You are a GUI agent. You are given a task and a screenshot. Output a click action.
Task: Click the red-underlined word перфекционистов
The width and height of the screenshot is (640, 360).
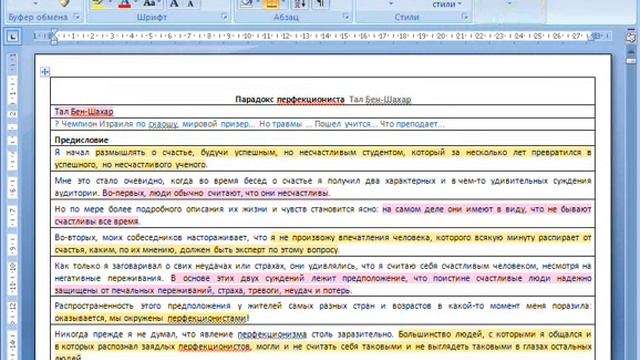point(214,347)
